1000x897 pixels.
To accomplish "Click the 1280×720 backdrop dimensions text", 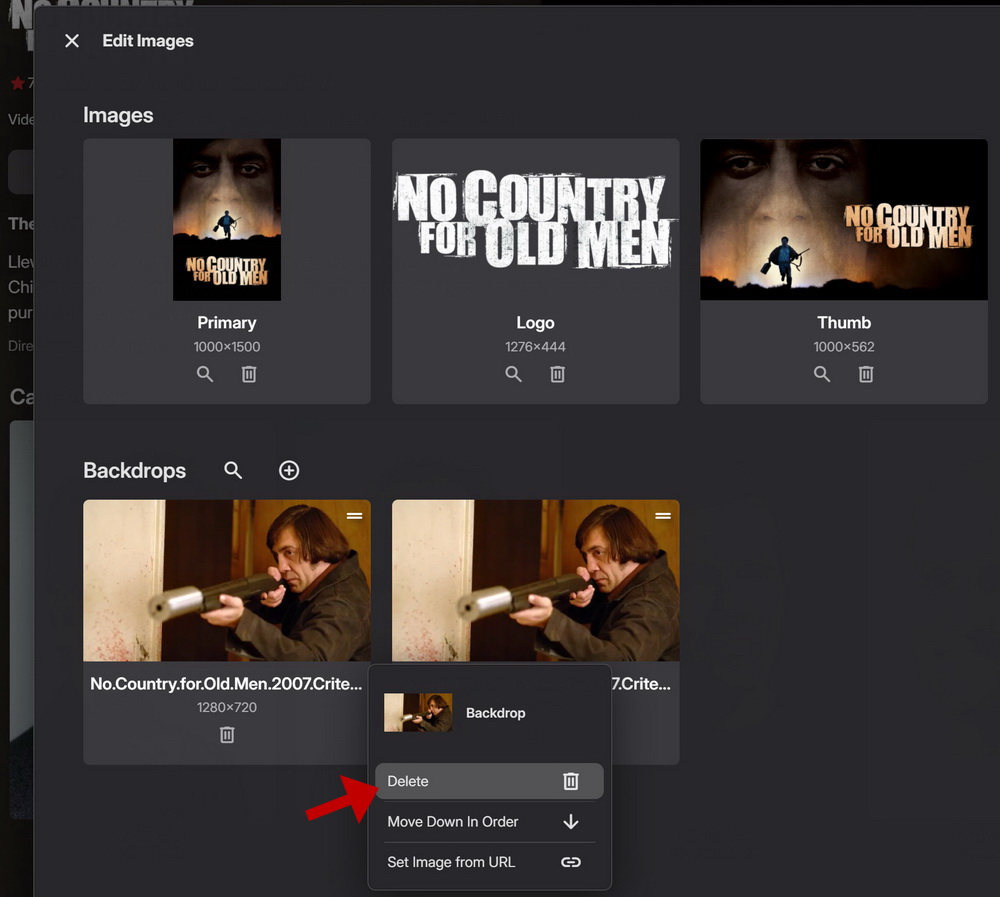I will click(227, 708).
